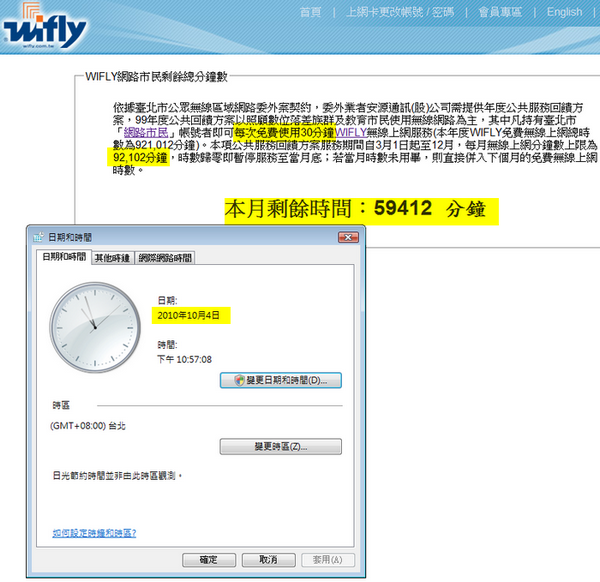Switch site language to English

click(564, 12)
